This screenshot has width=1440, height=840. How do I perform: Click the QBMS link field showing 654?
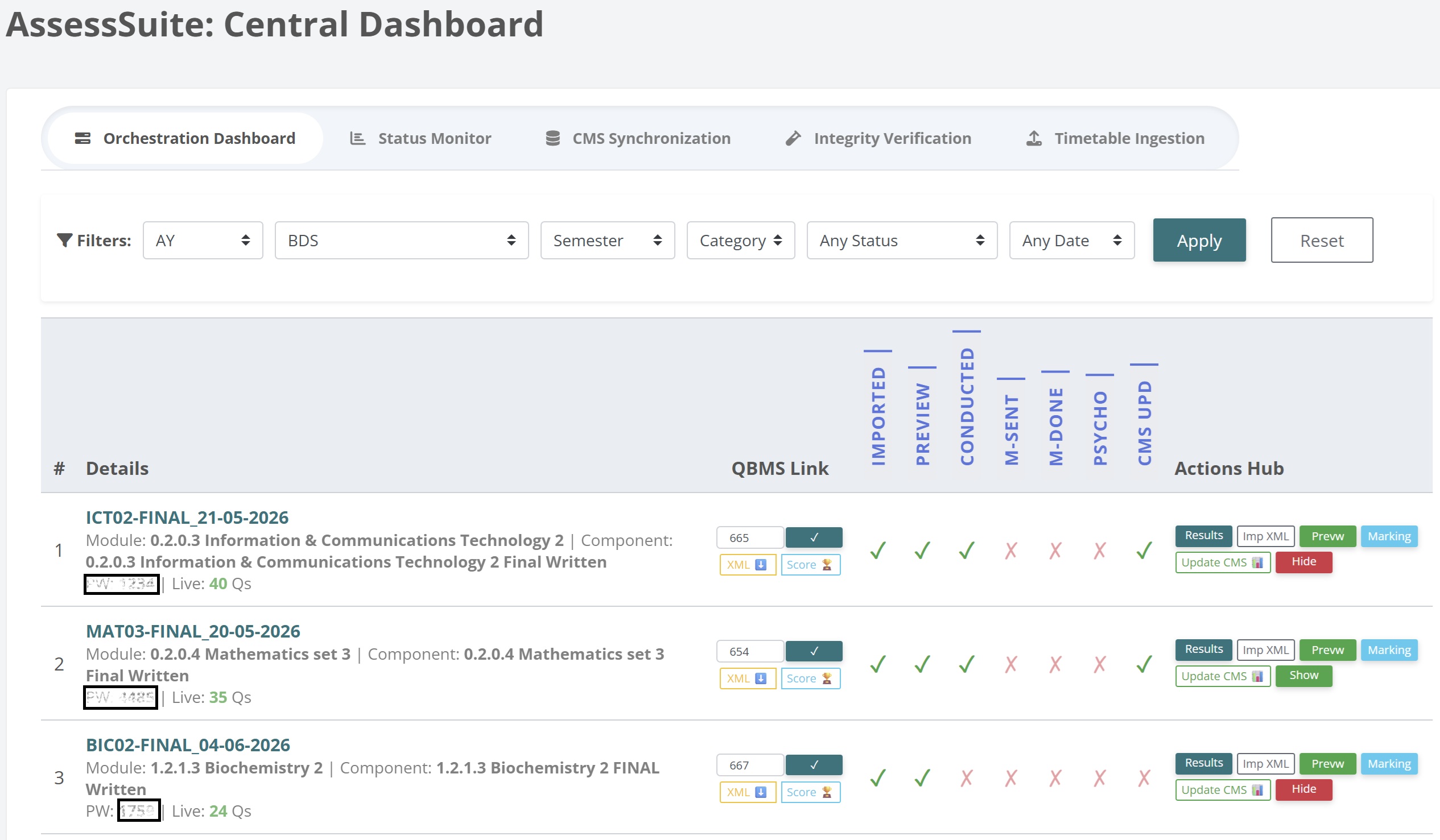tap(750, 652)
